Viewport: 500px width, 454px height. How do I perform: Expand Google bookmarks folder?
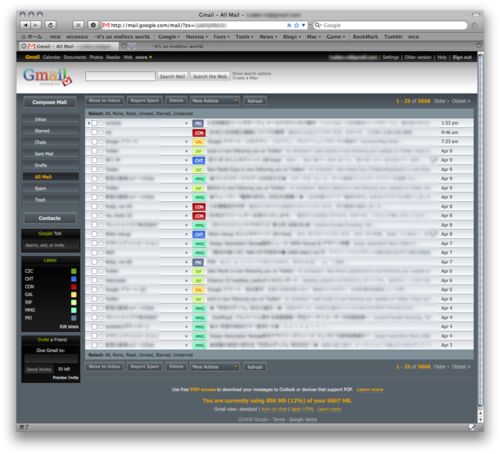coord(169,37)
